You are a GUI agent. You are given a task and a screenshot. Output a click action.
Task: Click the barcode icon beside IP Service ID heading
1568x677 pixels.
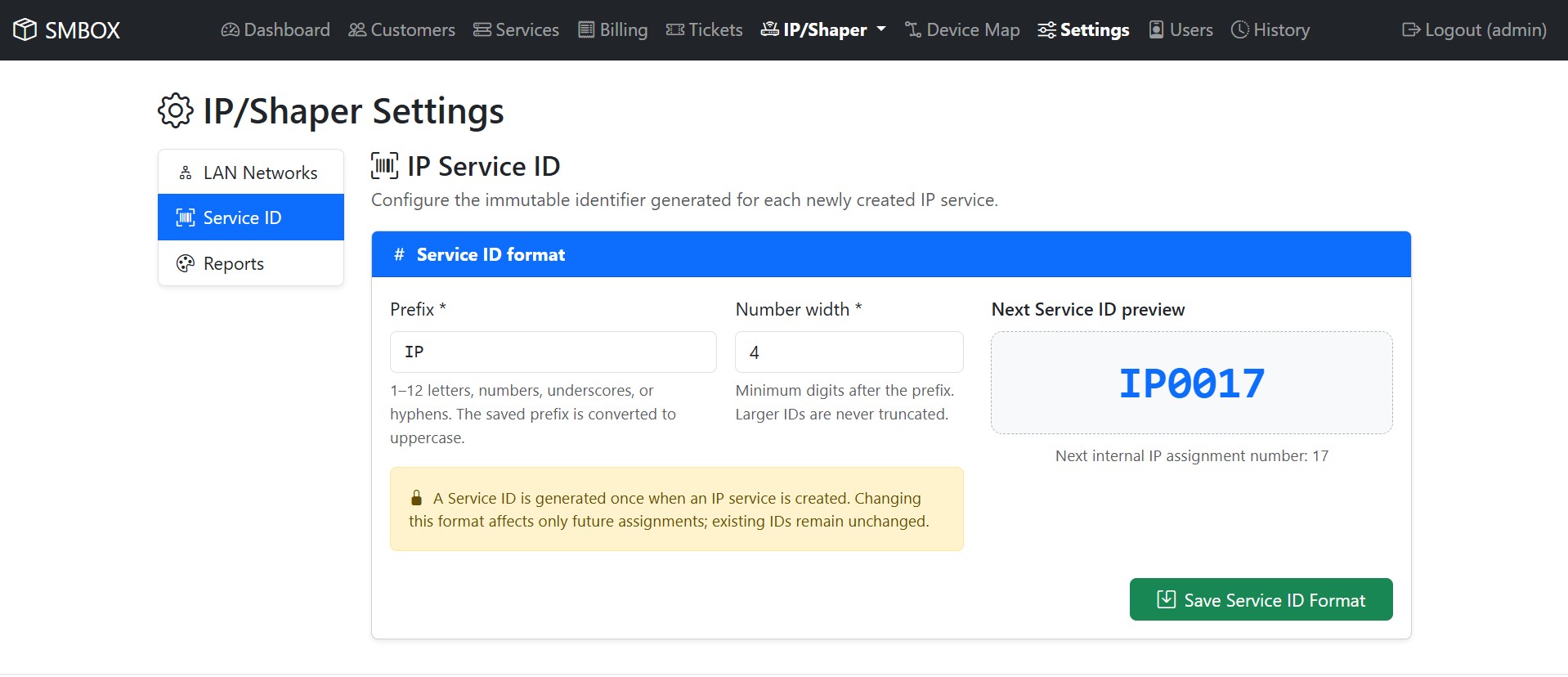tap(385, 165)
